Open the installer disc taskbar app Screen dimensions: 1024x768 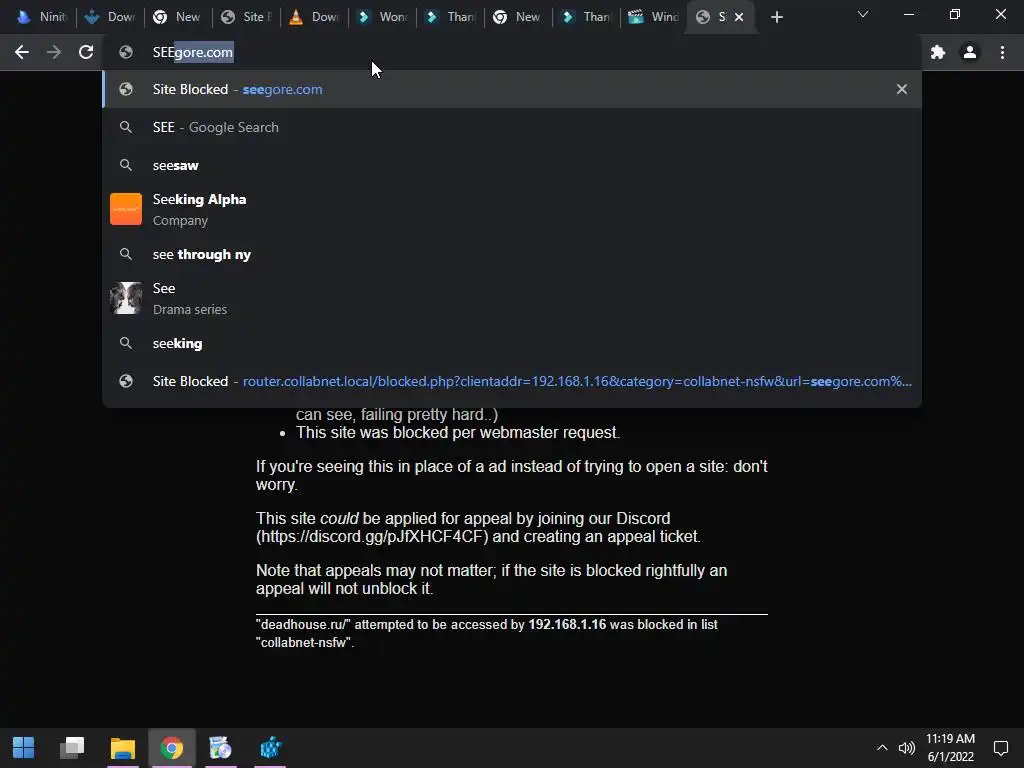click(x=221, y=748)
